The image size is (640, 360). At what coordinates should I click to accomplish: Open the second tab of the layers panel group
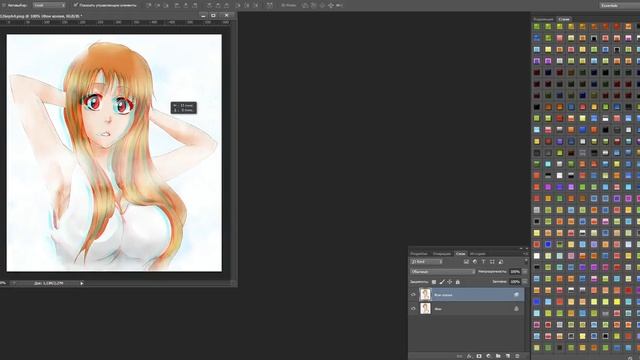tap(442, 254)
